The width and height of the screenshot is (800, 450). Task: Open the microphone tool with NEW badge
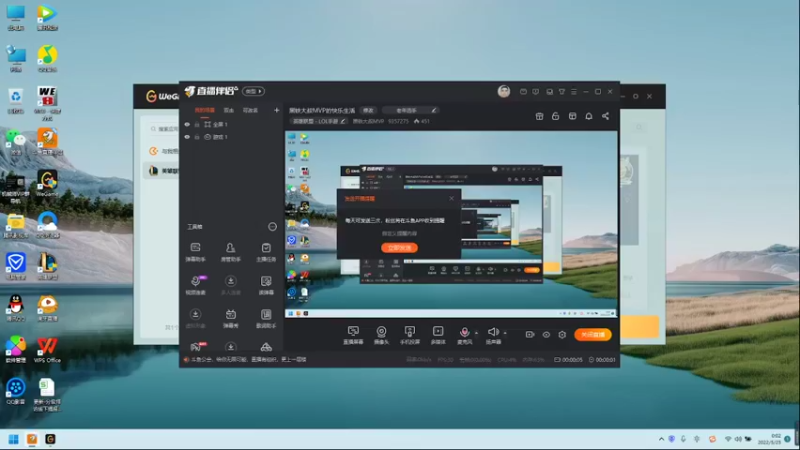pyautogui.click(x=195, y=285)
